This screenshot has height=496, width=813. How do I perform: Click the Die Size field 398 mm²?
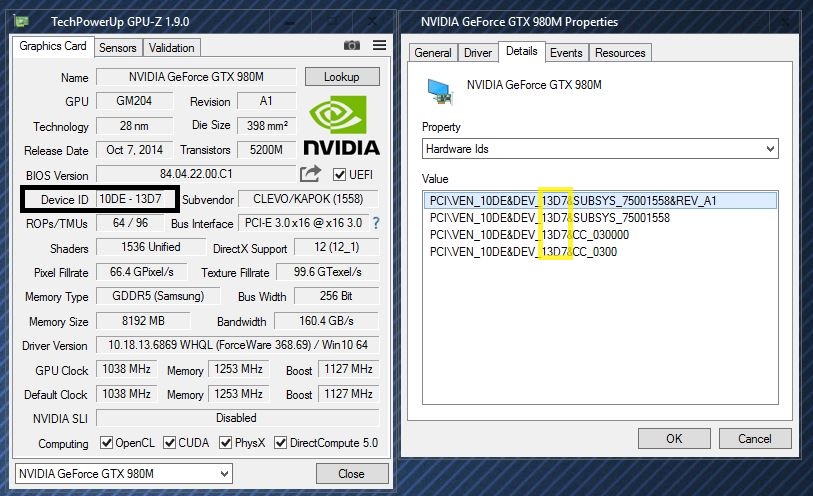point(267,125)
